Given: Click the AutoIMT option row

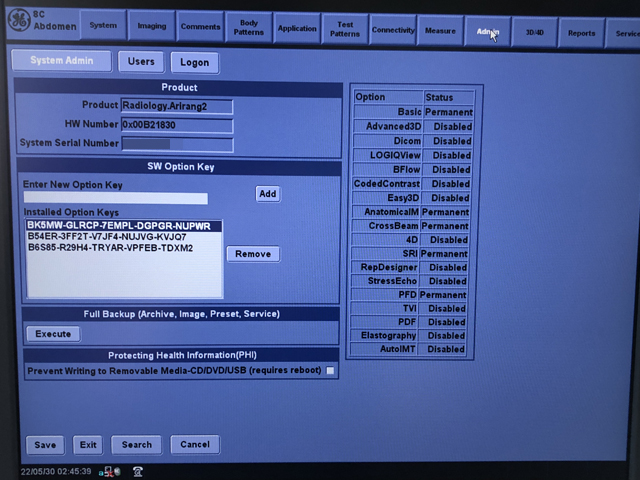Looking at the screenshot, I should [407, 349].
